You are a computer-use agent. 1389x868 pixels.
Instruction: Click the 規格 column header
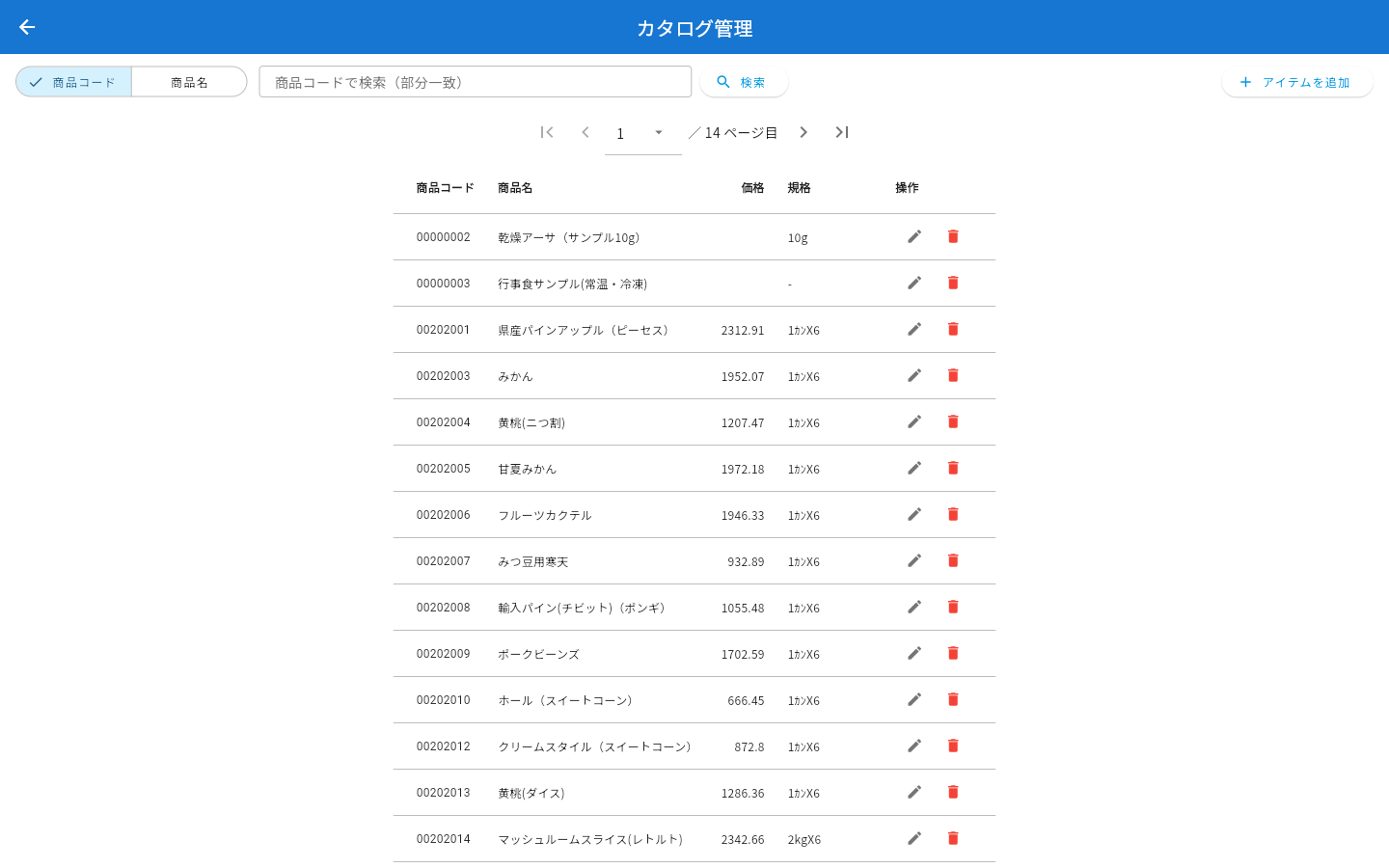click(x=799, y=188)
